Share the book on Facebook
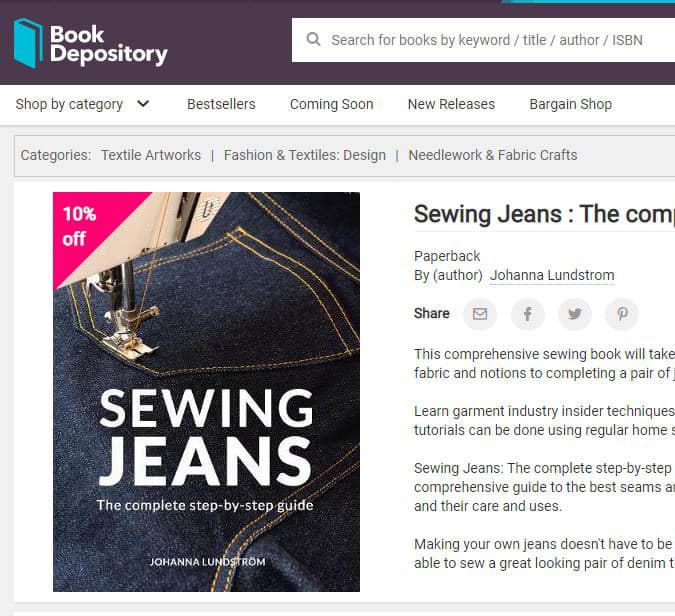 pyautogui.click(x=527, y=314)
